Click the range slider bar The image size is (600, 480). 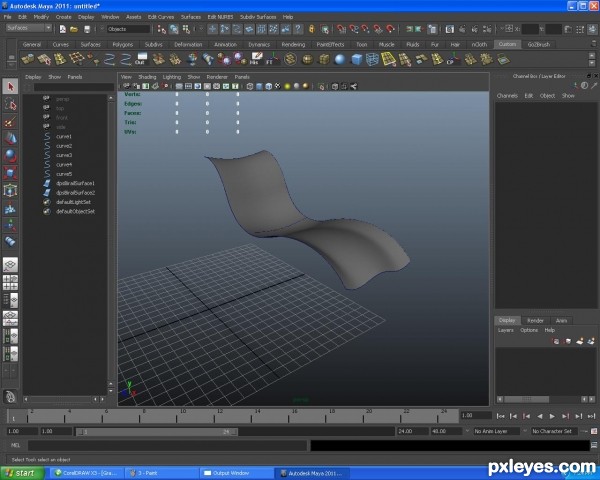[x=157, y=432]
